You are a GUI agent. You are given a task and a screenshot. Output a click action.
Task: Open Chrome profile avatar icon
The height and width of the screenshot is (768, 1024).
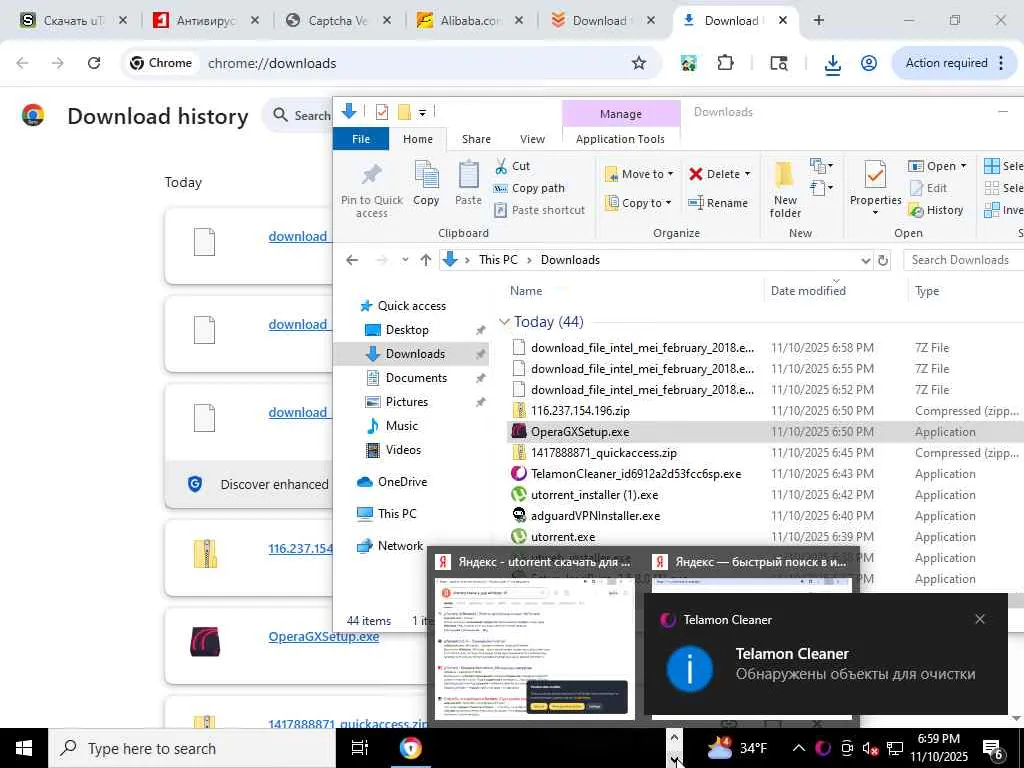click(869, 63)
